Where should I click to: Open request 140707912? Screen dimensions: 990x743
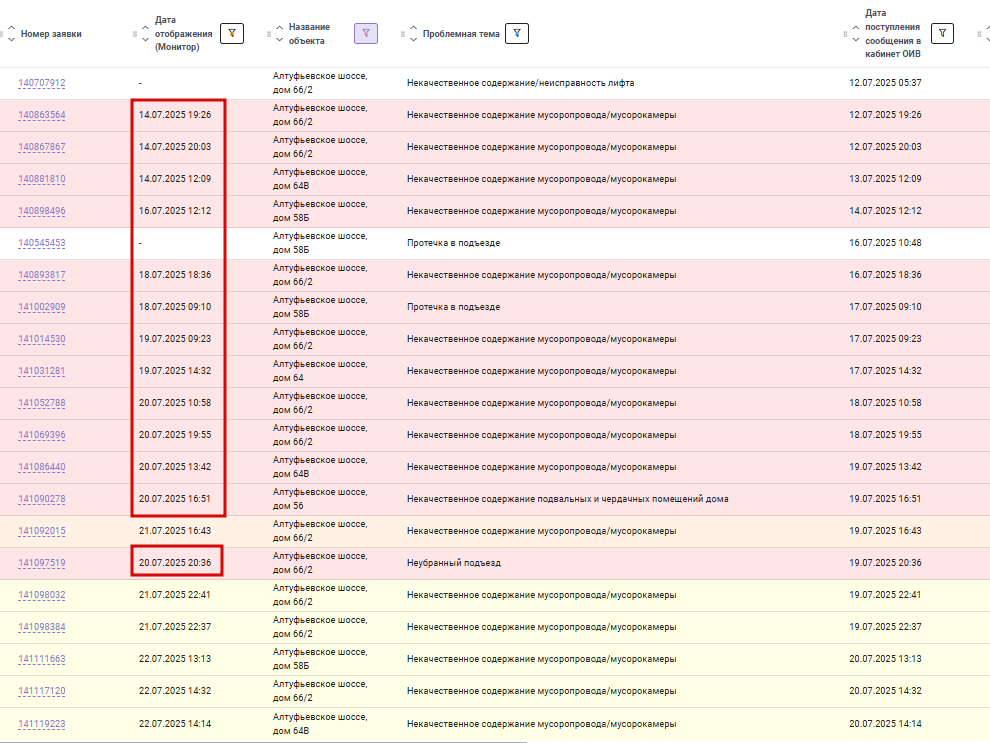42,83
